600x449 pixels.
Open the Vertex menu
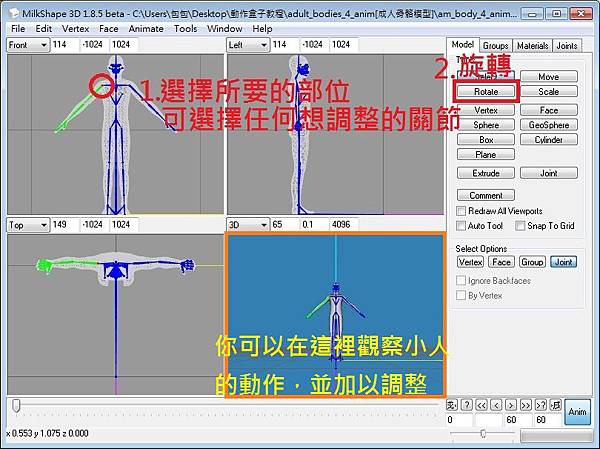[75, 29]
